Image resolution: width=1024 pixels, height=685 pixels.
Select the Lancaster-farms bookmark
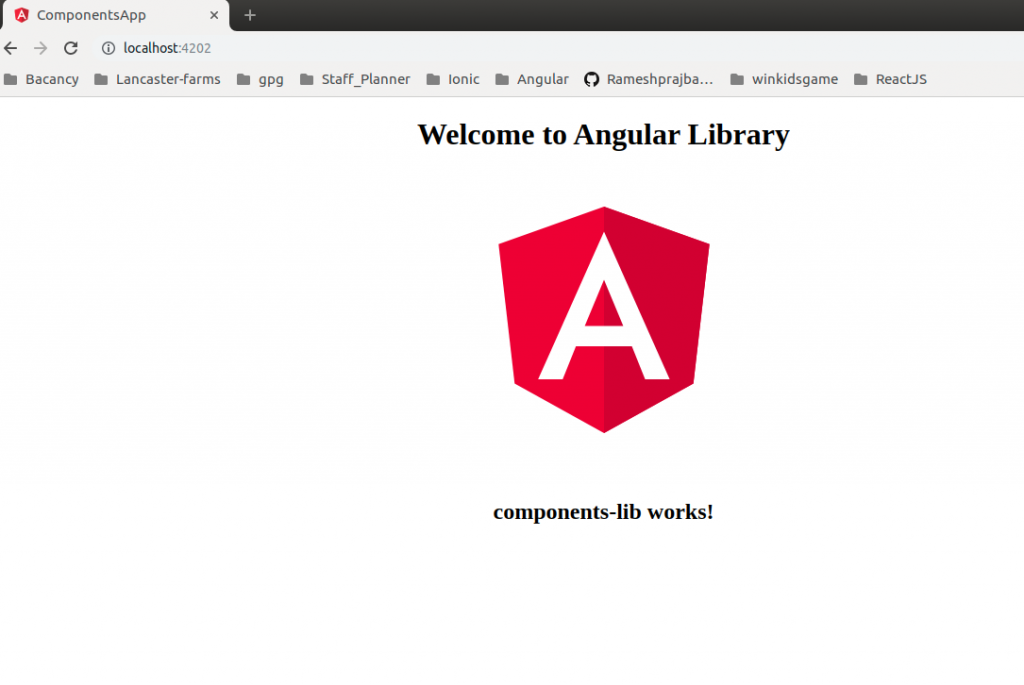169,79
